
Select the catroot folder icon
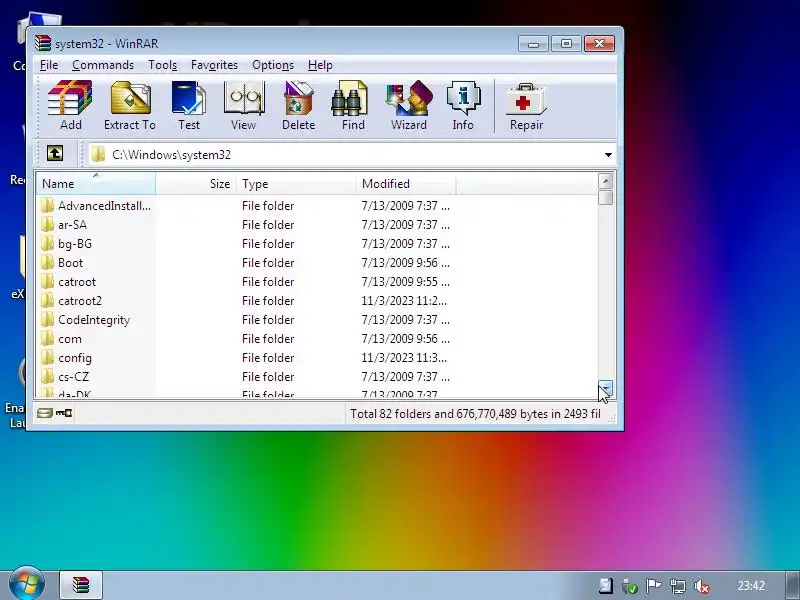47,282
